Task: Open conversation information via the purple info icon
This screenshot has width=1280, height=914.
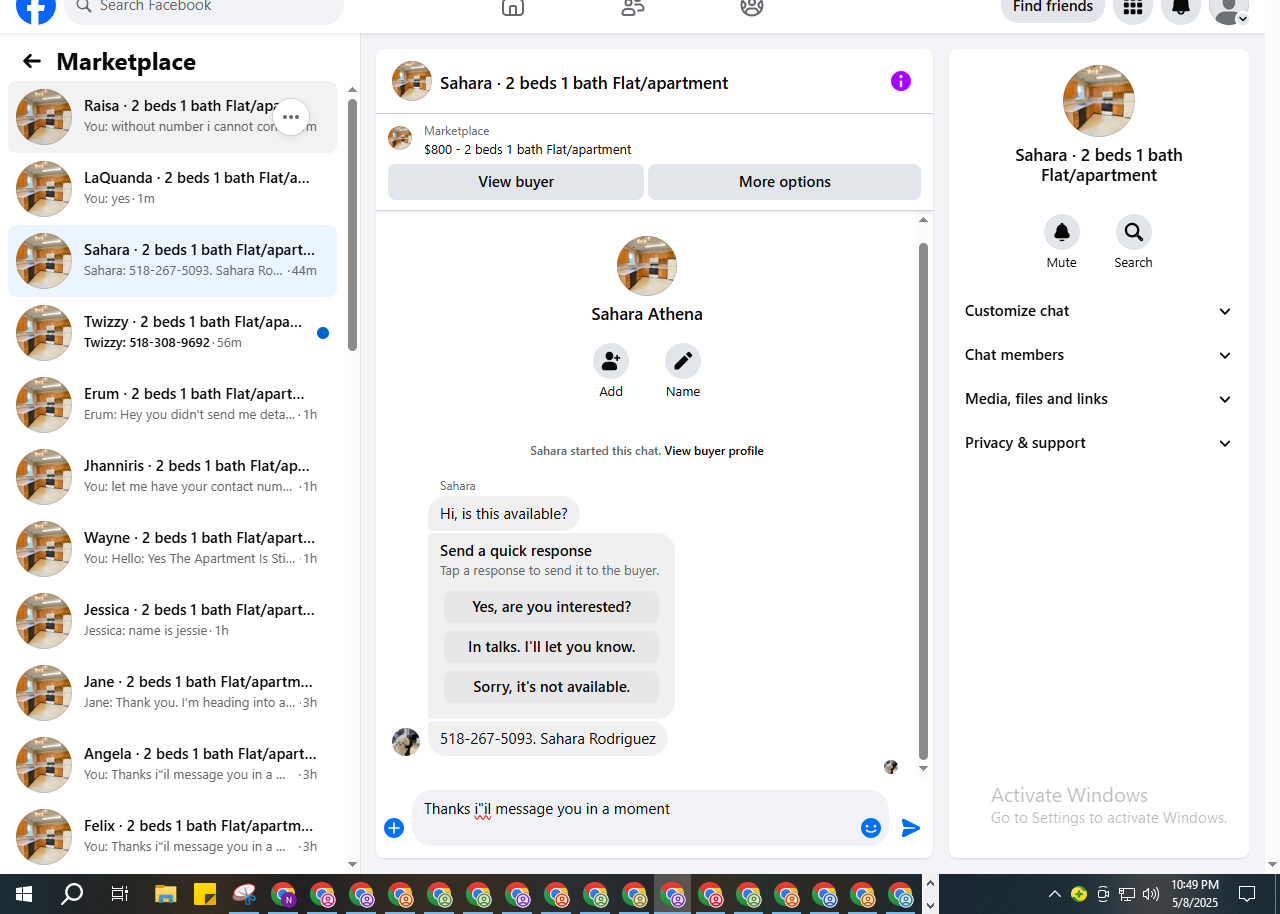Action: [x=901, y=81]
